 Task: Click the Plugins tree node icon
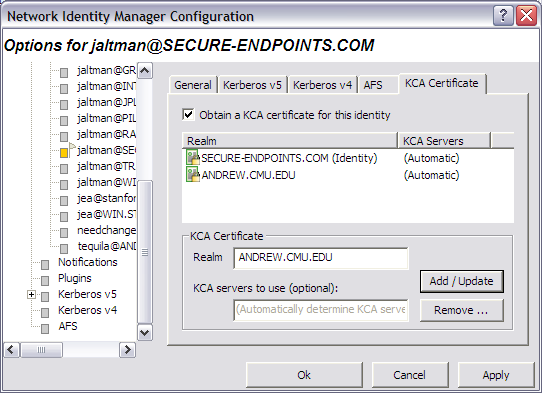click(x=45, y=281)
